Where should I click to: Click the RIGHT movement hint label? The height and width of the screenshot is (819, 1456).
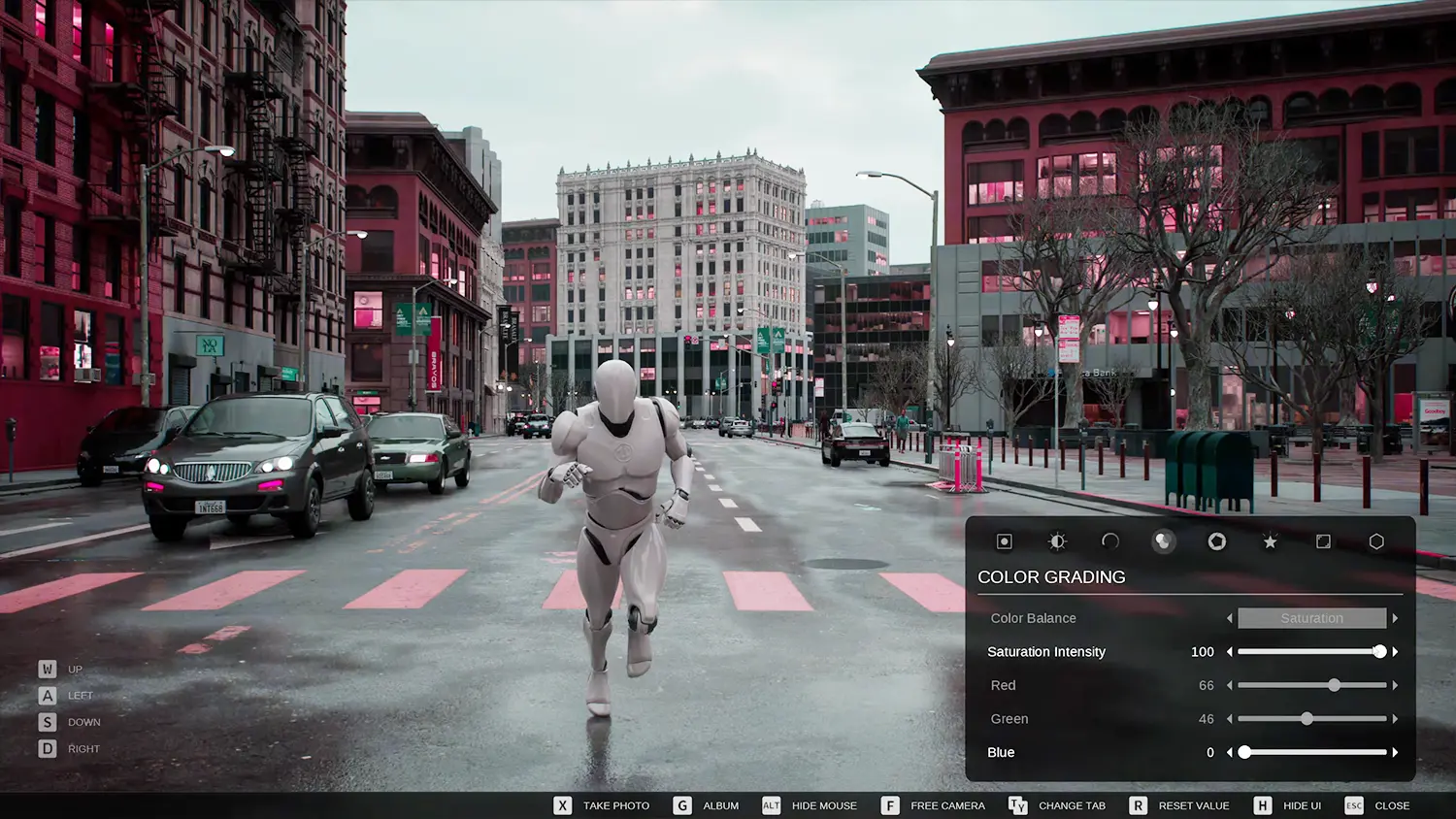click(x=83, y=749)
